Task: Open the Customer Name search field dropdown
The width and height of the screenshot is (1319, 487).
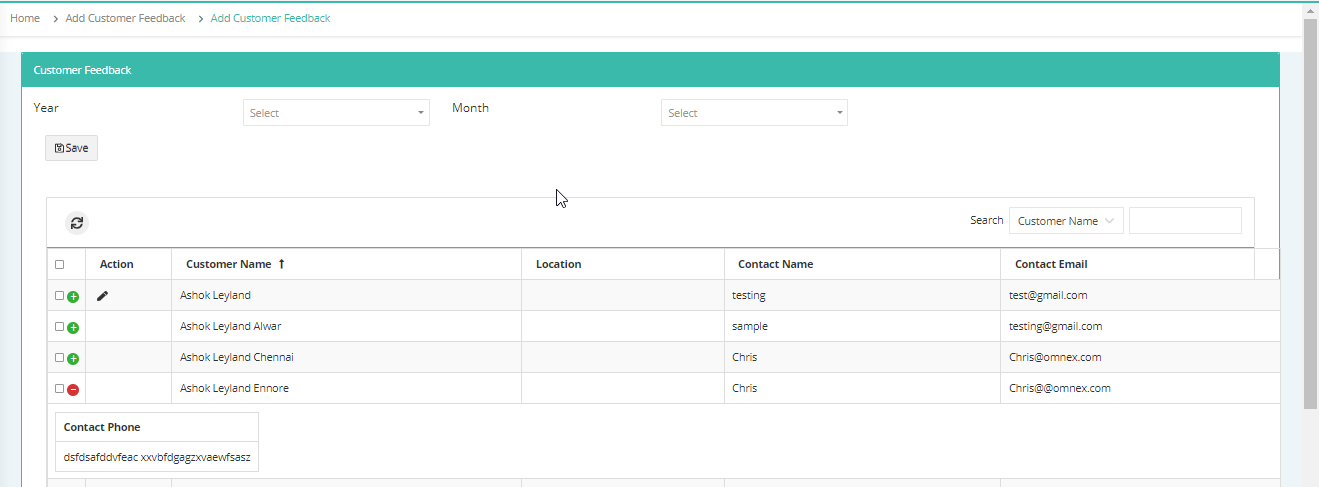Action: click(1066, 221)
